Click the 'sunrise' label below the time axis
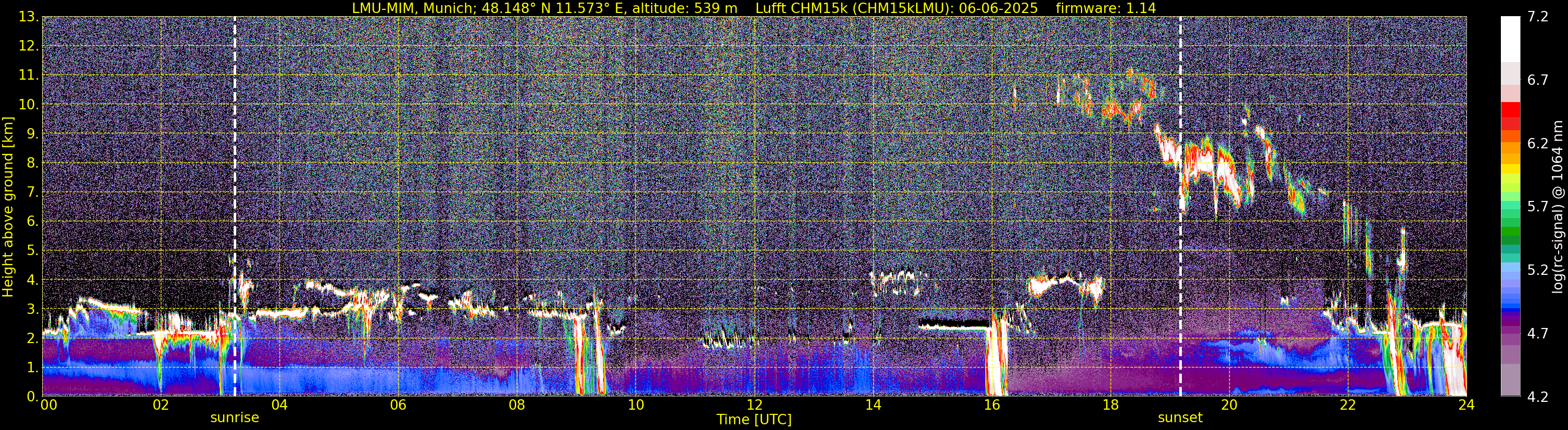1568x430 pixels. (234, 418)
